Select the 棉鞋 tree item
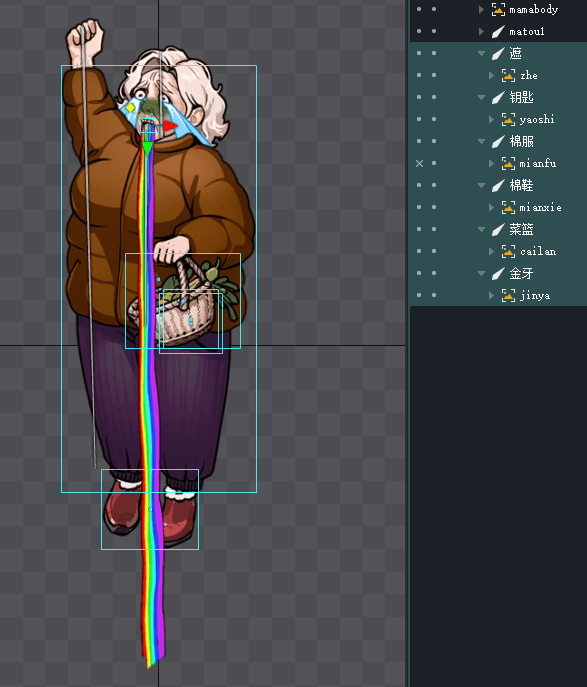The height and width of the screenshot is (687, 587). pos(521,185)
